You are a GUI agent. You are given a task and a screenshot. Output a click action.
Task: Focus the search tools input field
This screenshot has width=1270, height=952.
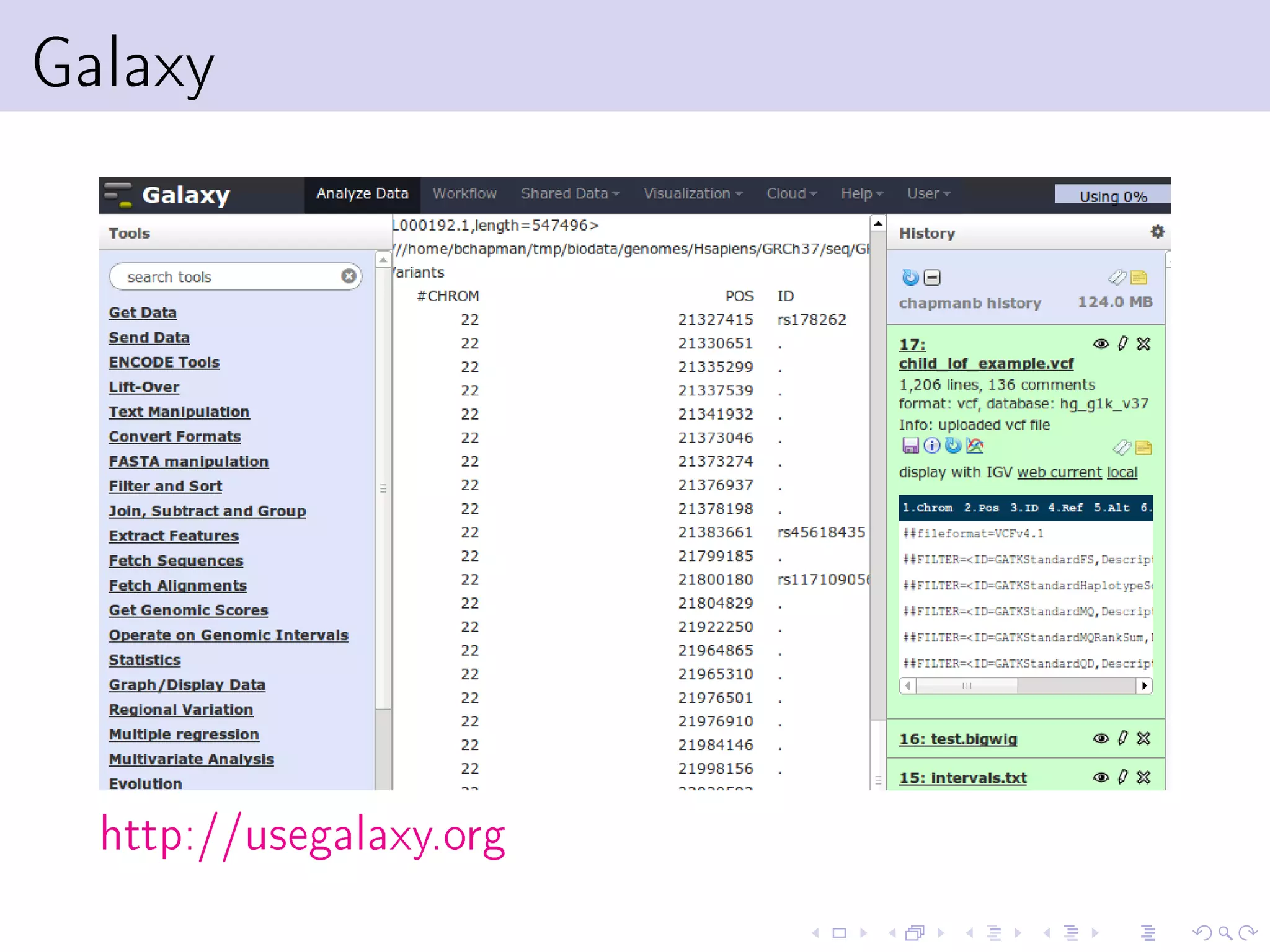click(x=235, y=276)
